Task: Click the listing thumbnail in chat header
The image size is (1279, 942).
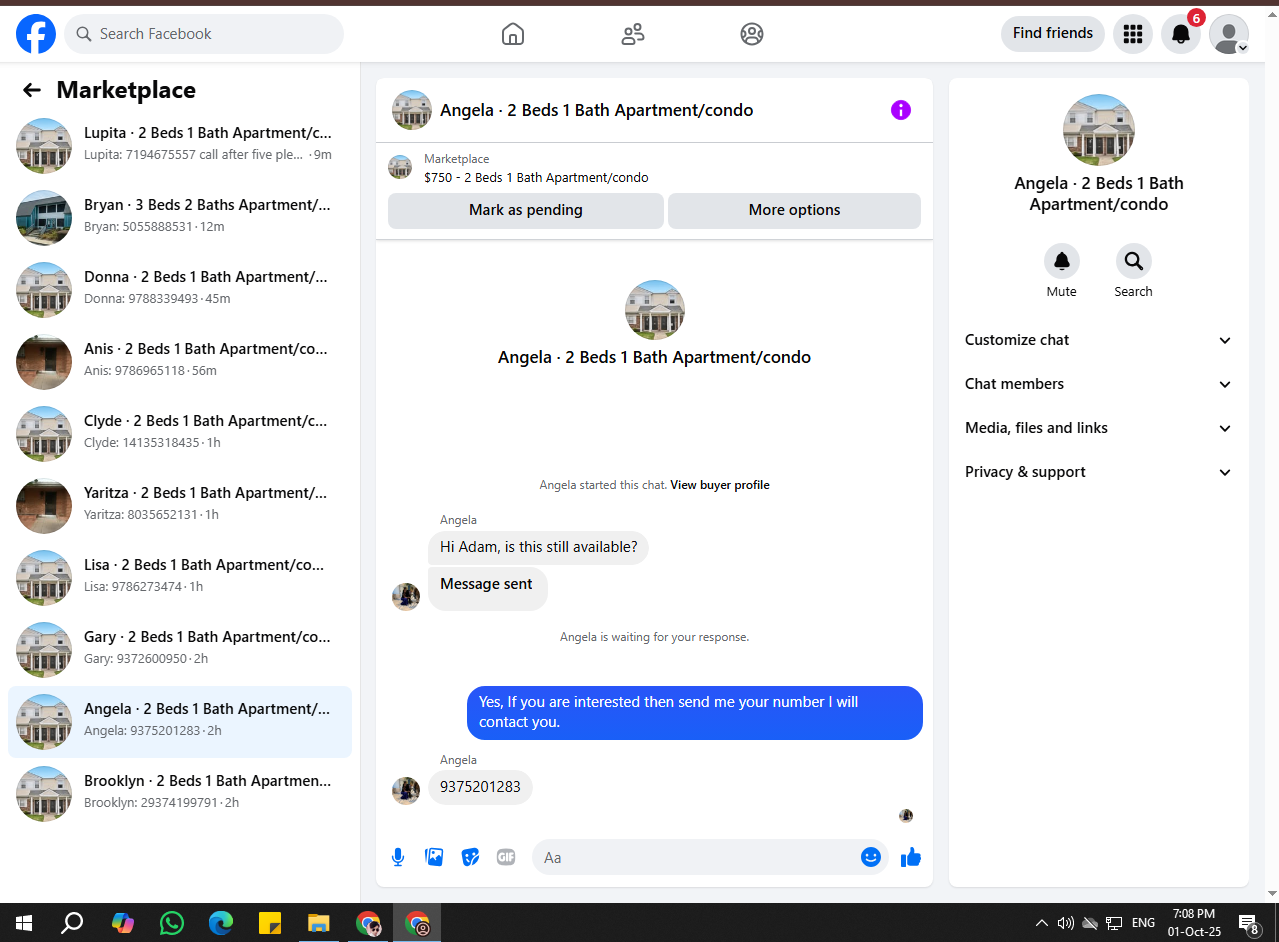Action: click(412, 110)
